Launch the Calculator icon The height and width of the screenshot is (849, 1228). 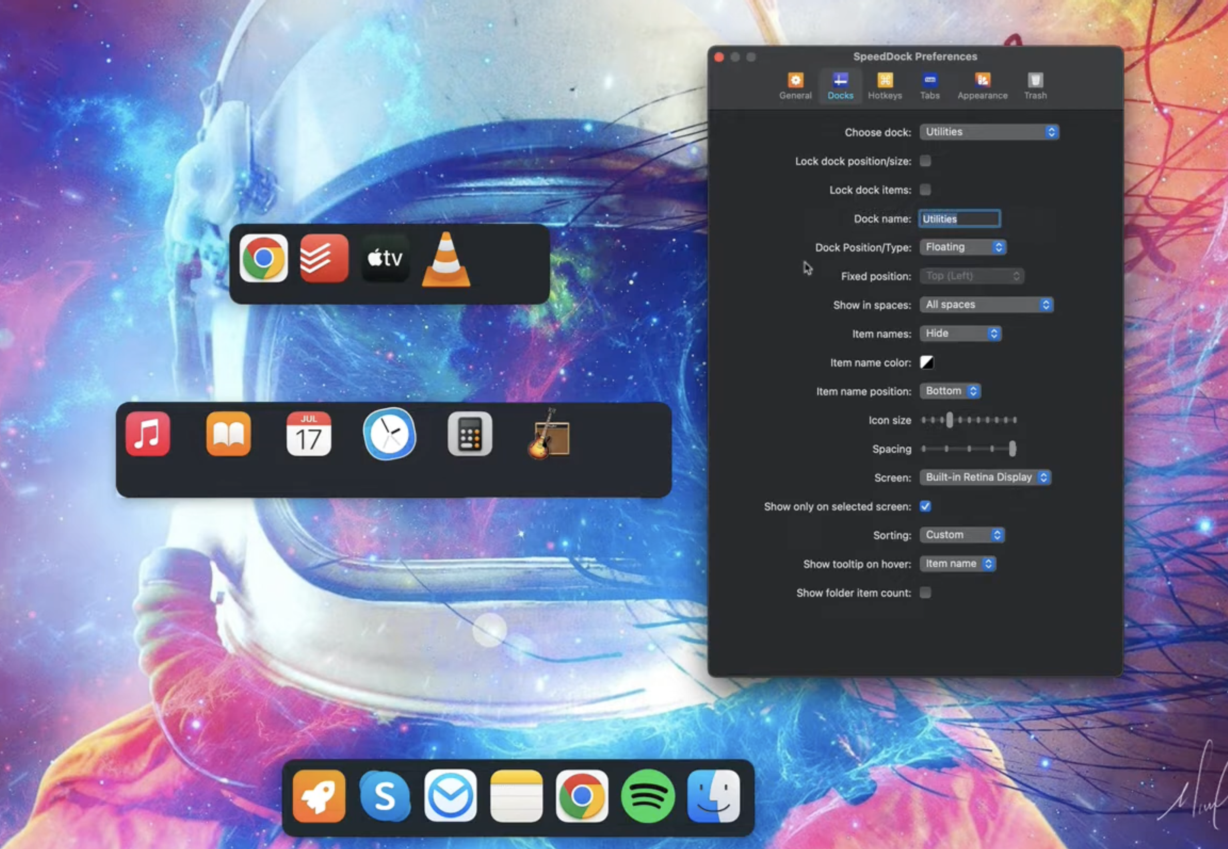pyautogui.click(x=470, y=435)
